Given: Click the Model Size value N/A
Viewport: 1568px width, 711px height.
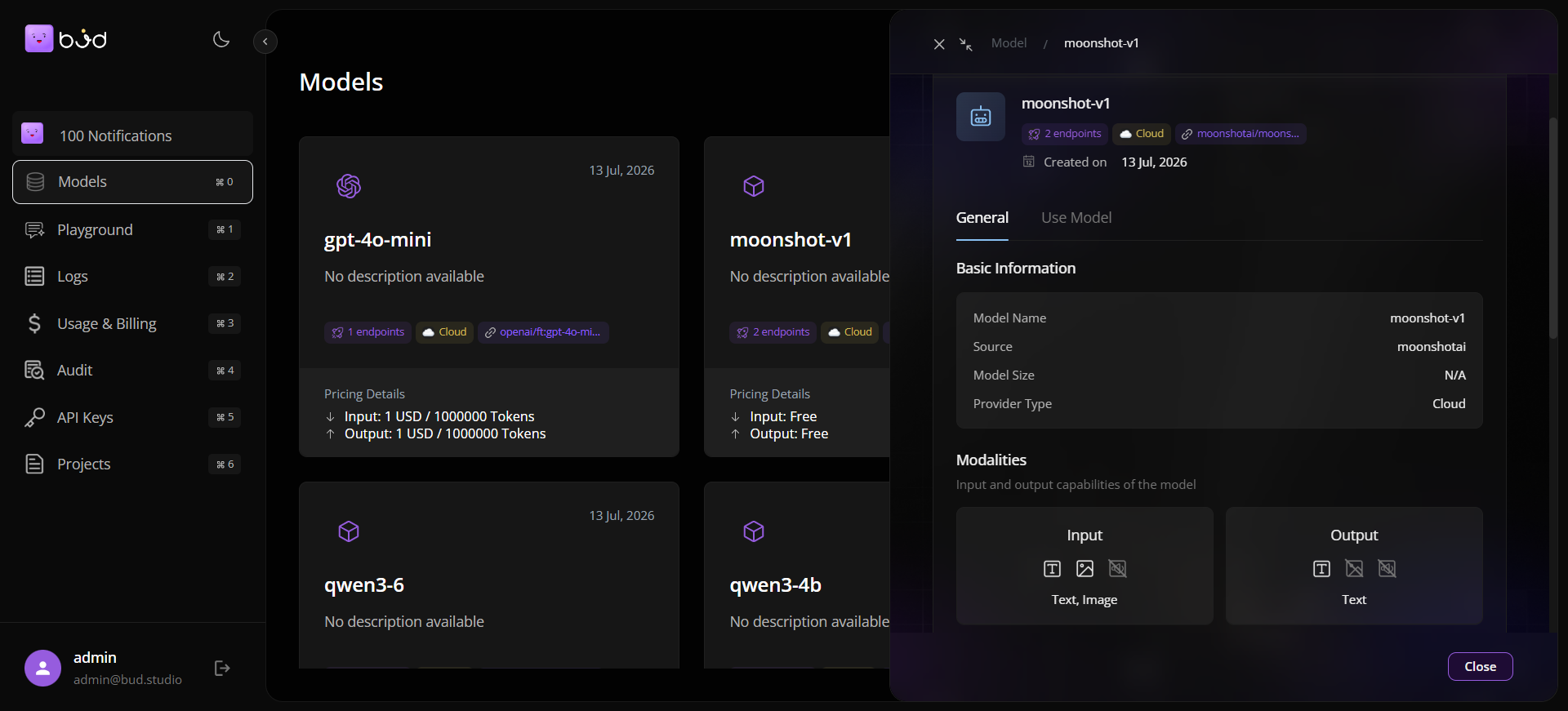Looking at the screenshot, I should 1455,375.
